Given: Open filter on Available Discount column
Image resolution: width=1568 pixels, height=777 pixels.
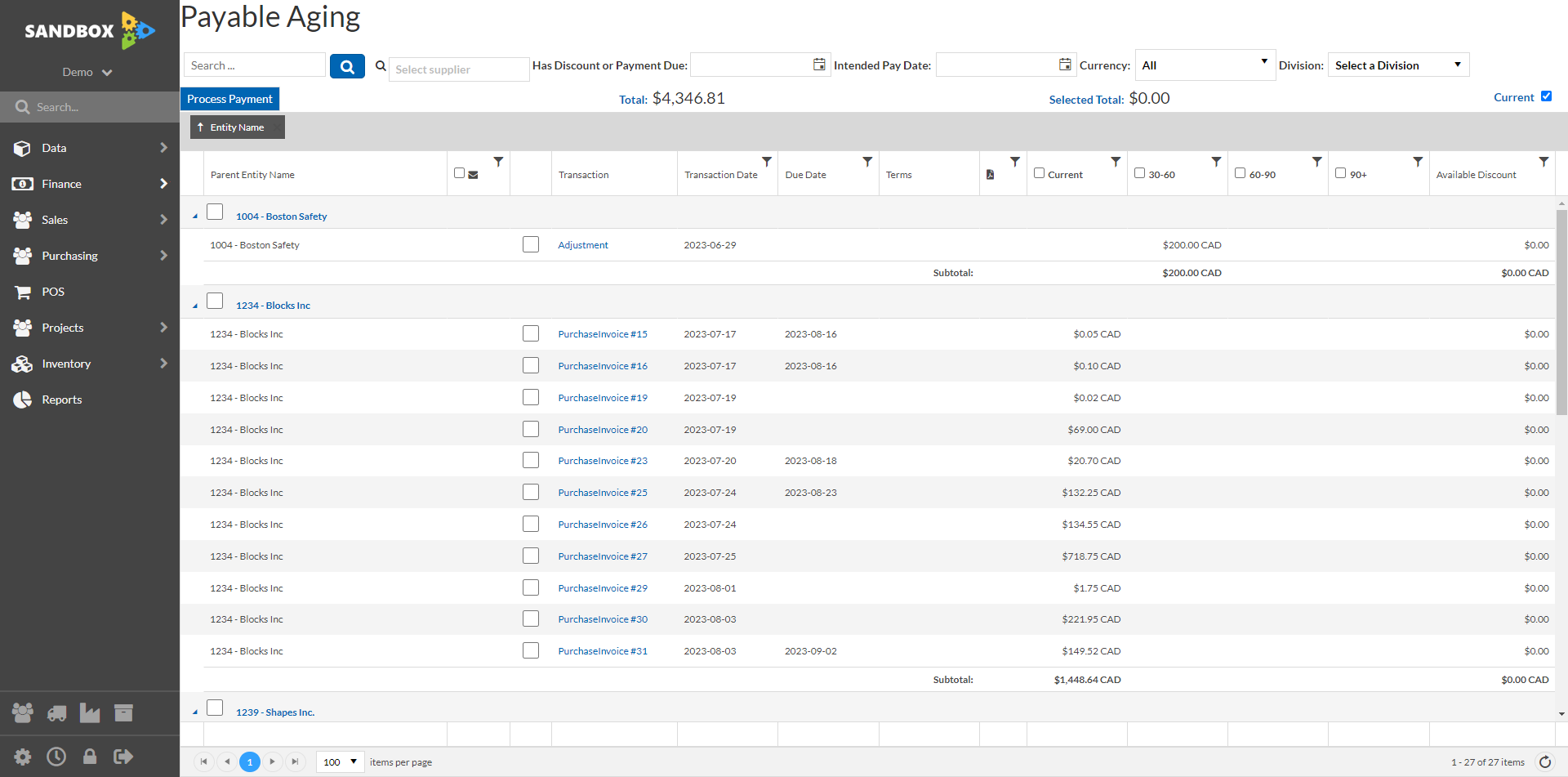Looking at the screenshot, I should click(x=1543, y=162).
